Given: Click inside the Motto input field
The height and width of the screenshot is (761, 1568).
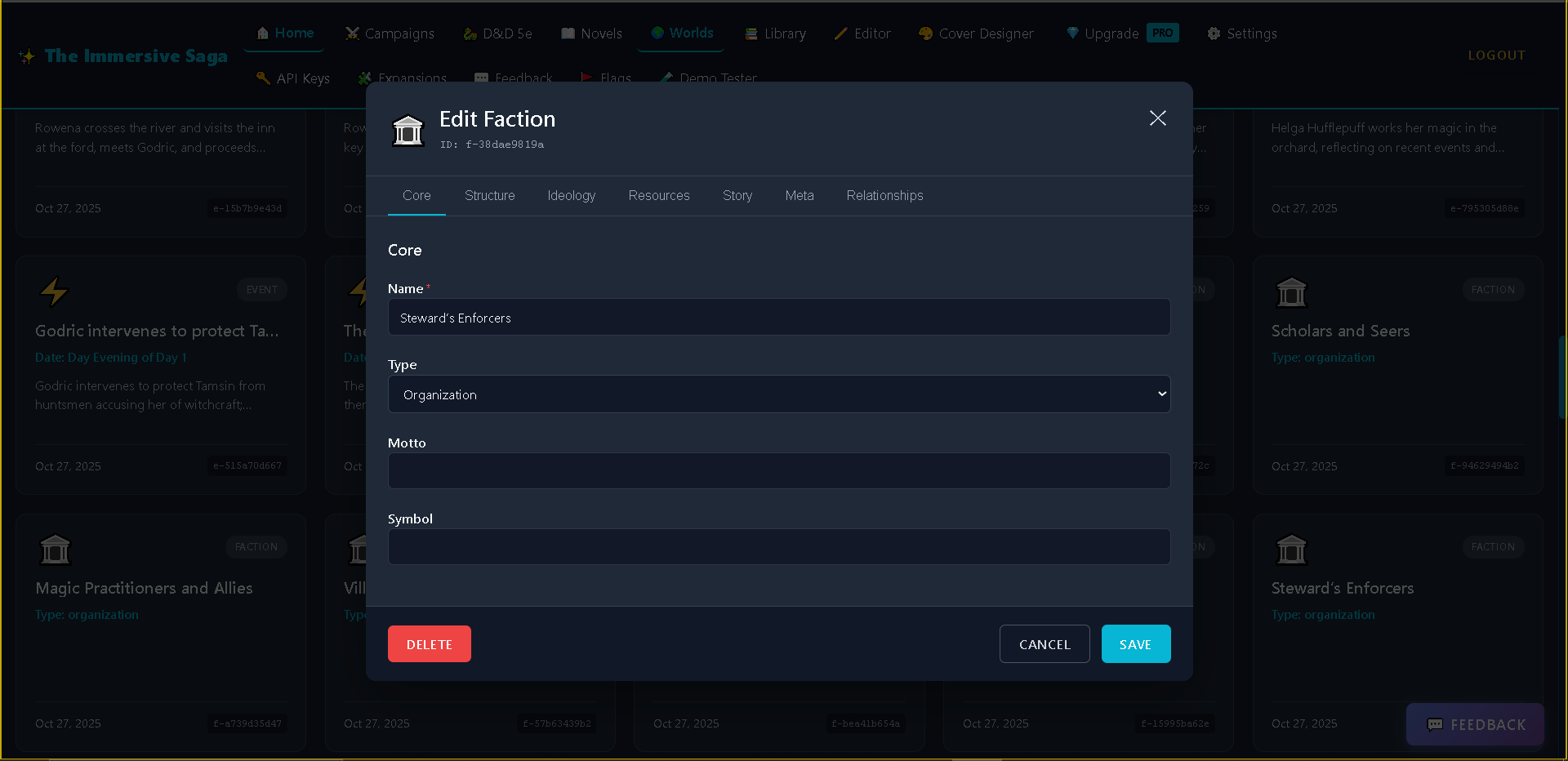Looking at the screenshot, I should pos(778,470).
